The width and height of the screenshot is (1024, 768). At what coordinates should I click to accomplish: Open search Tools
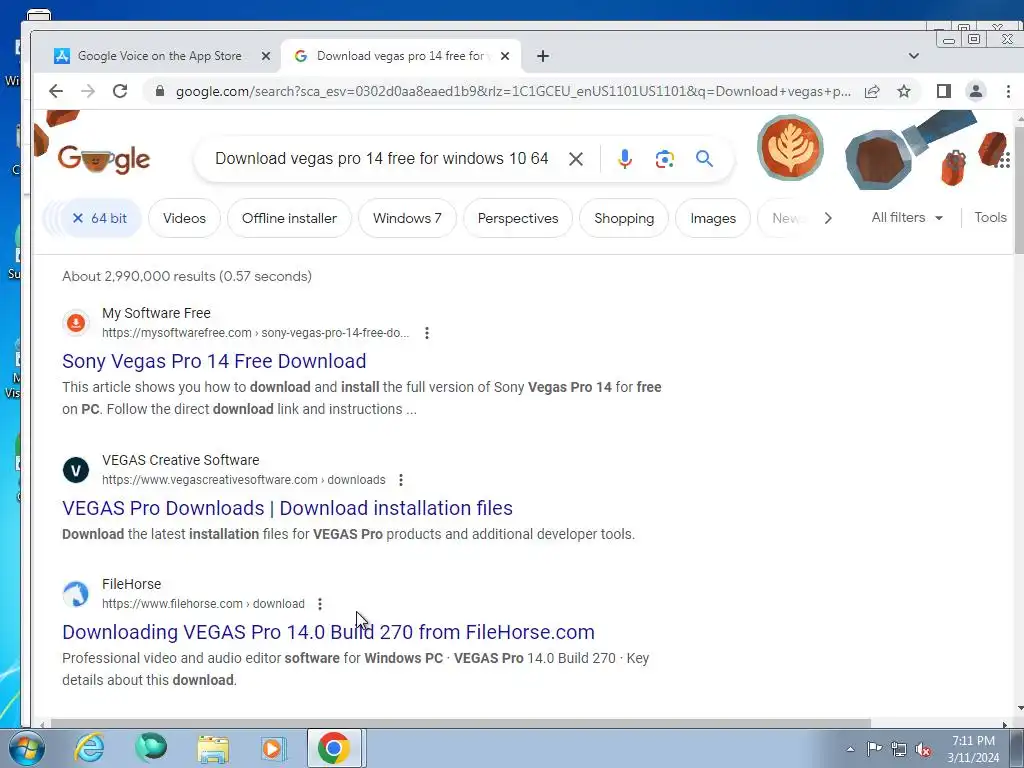pyautogui.click(x=990, y=217)
